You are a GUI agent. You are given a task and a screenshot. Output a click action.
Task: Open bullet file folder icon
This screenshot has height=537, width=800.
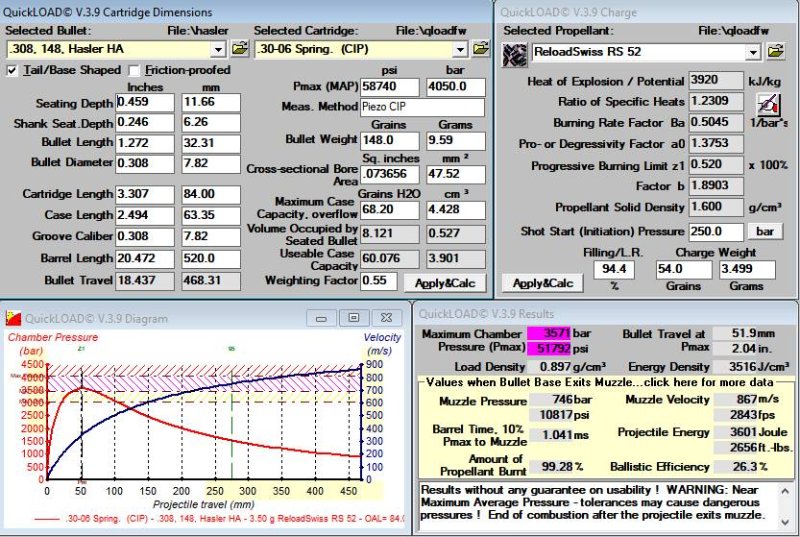[x=239, y=49]
